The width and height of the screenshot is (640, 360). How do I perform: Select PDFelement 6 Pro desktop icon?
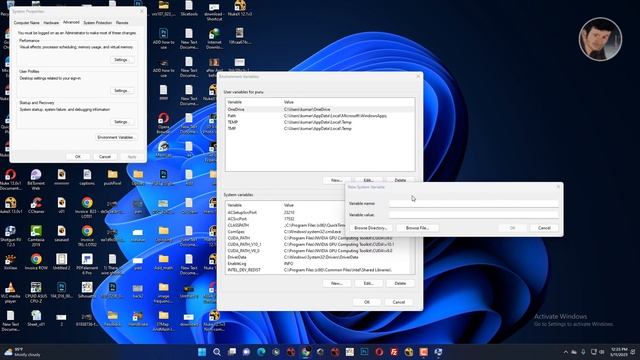[87, 264]
